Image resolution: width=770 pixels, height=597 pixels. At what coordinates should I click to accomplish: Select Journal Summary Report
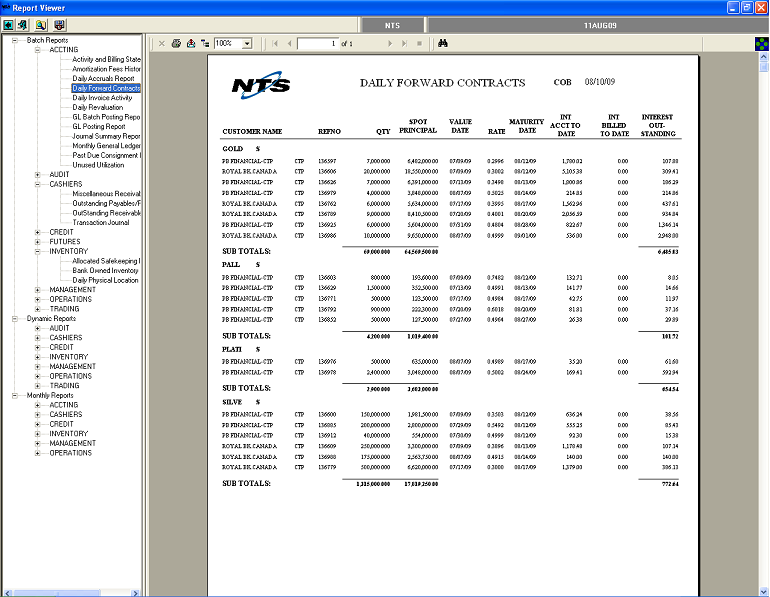point(106,136)
